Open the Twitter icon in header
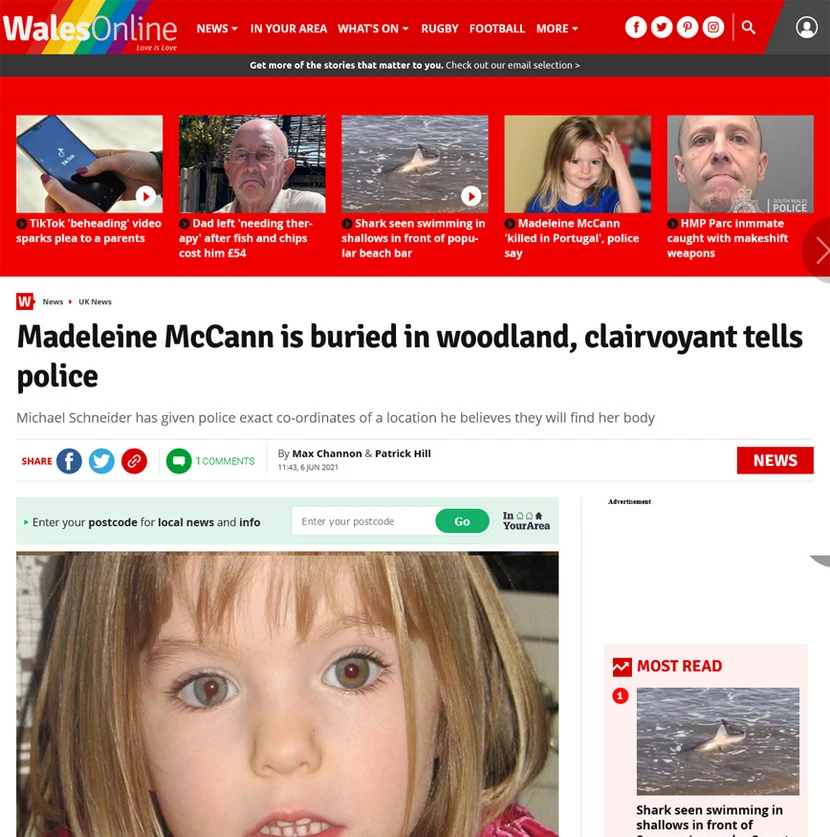 click(661, 27)
